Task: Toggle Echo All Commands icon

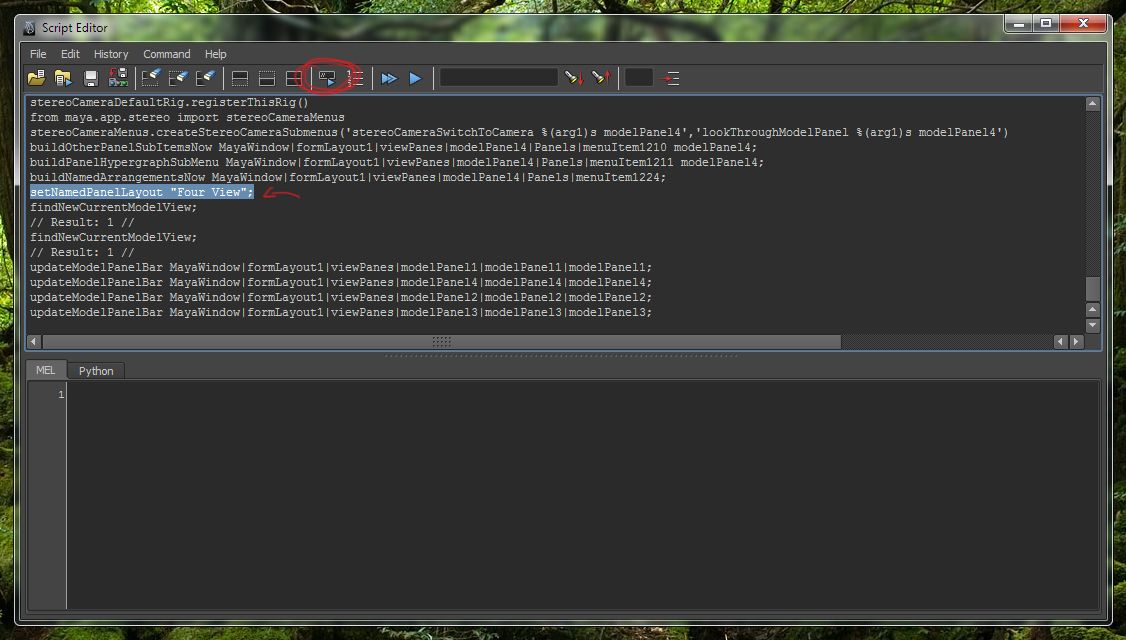Action: click(x=327, y=78)
